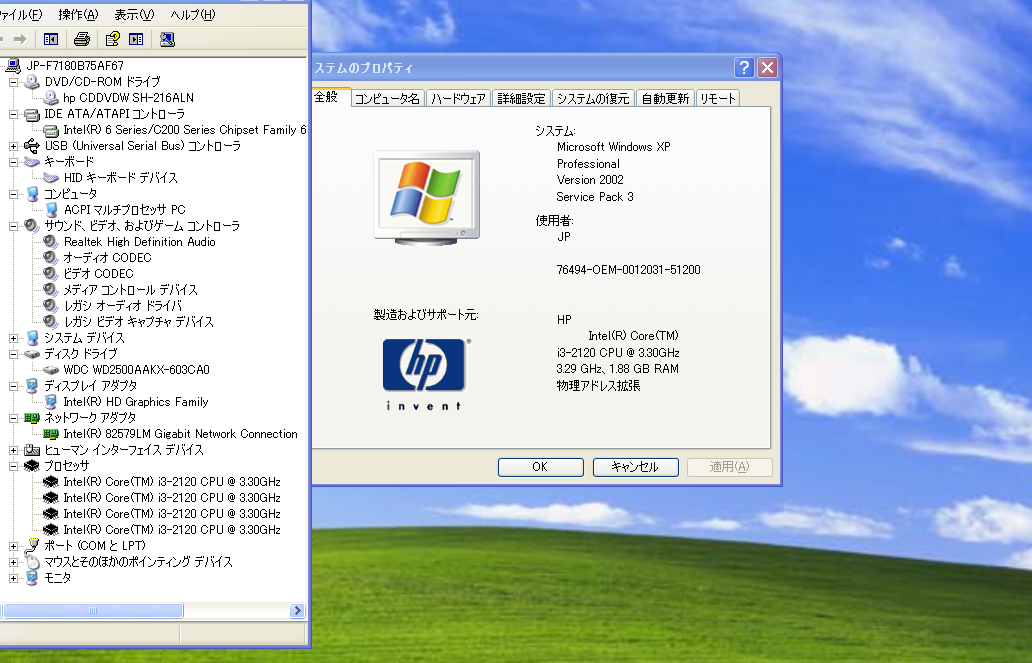Click the first i3-2120 CPU processor icon
Screen dimensions: 1032x663
click(x=51, y=482)
